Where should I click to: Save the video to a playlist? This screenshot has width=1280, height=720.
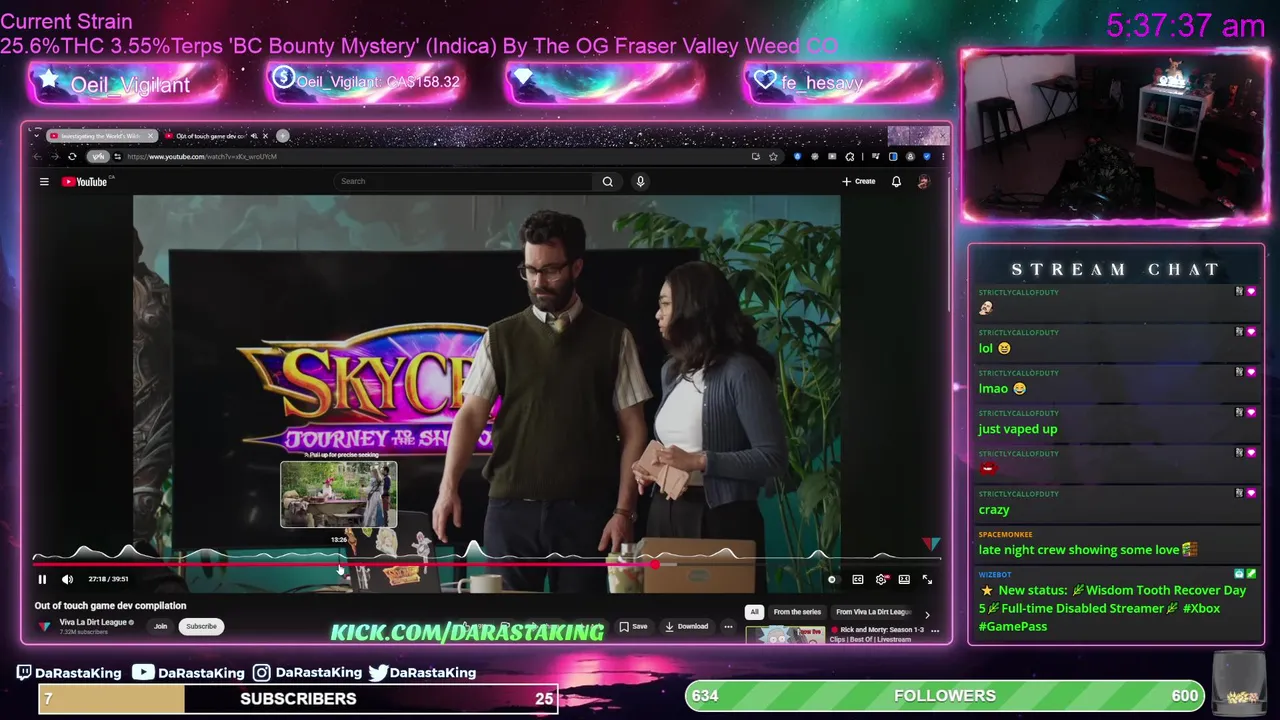pos(633,626)
